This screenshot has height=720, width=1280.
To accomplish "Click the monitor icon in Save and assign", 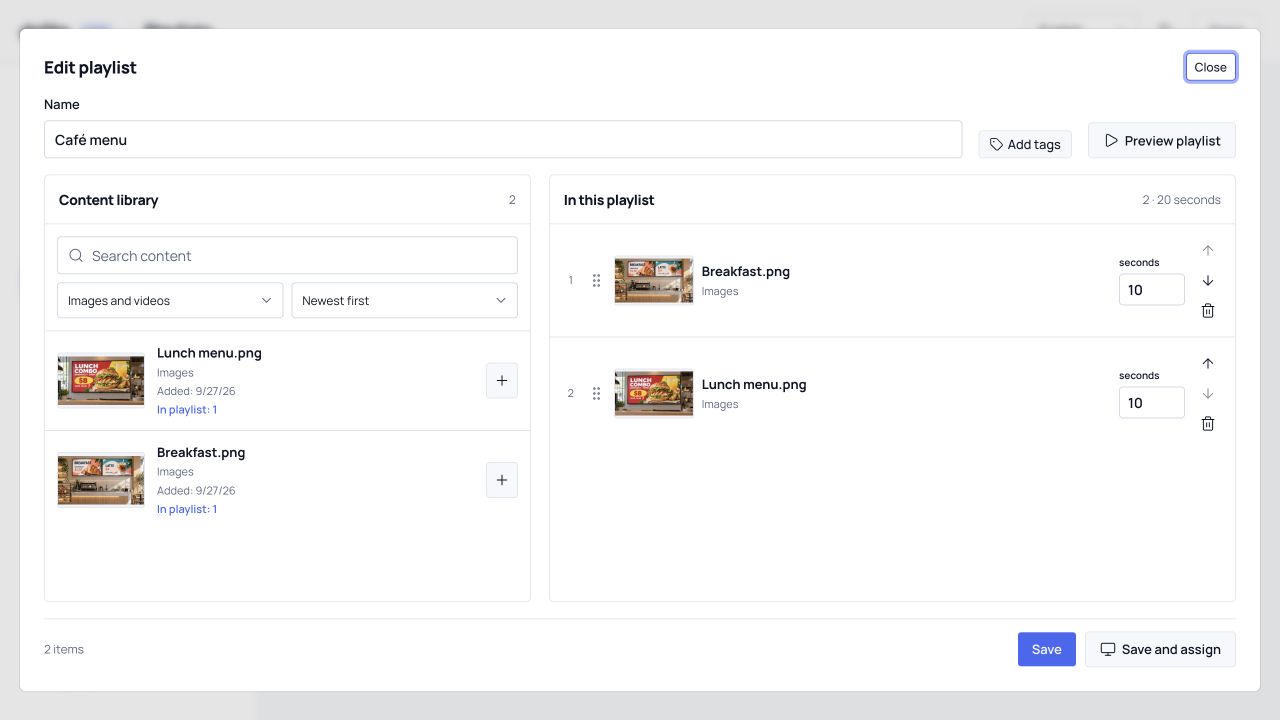I will point(1108,650).
